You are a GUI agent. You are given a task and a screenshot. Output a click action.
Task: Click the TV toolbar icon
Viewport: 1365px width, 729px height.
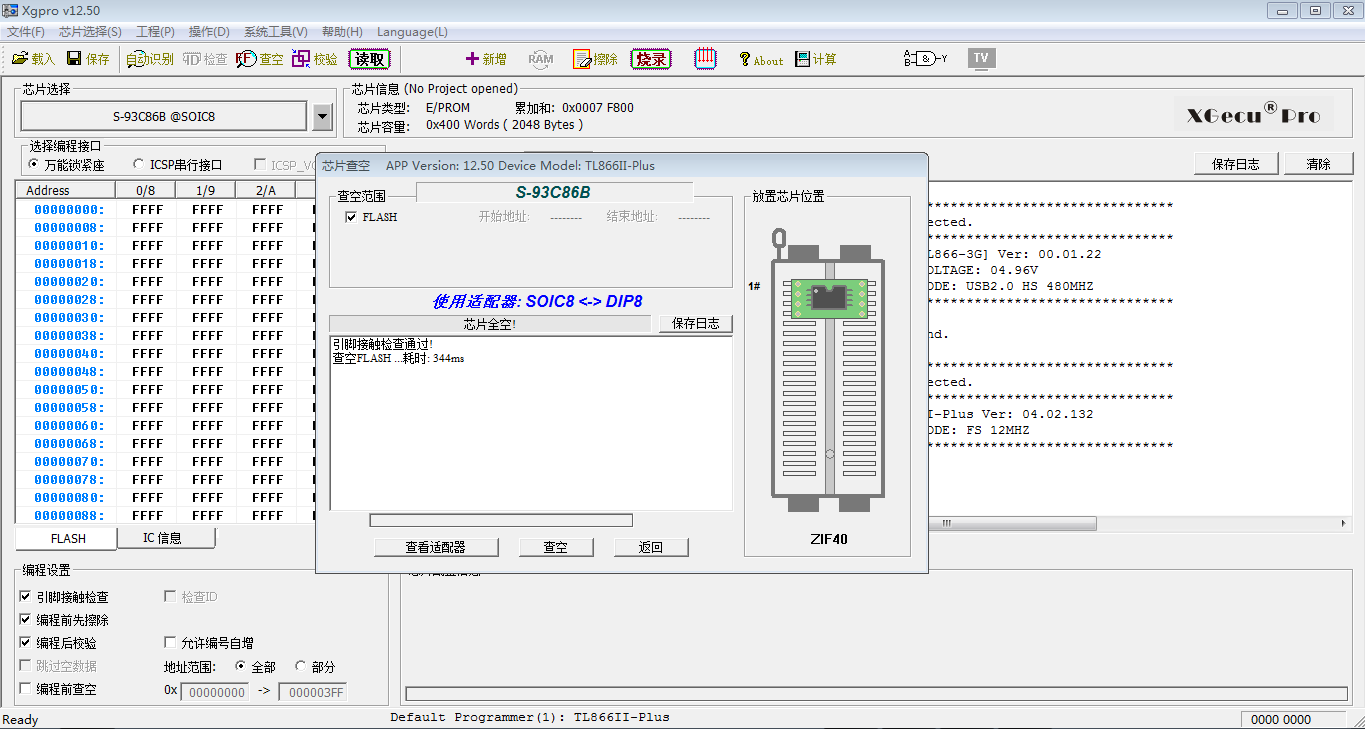coord(981,58)
